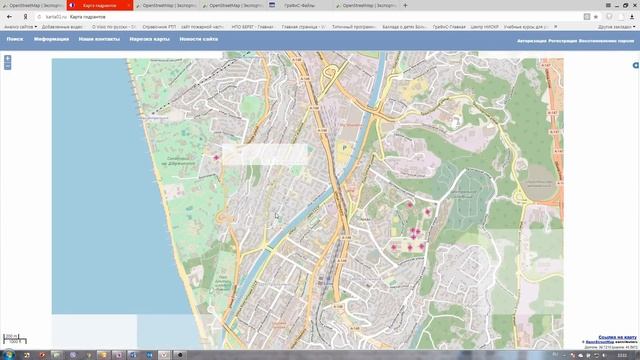Open the Типичный програм... bookmark
The height and width of the screenshot is (360, 640).
[x=353, y=27]
